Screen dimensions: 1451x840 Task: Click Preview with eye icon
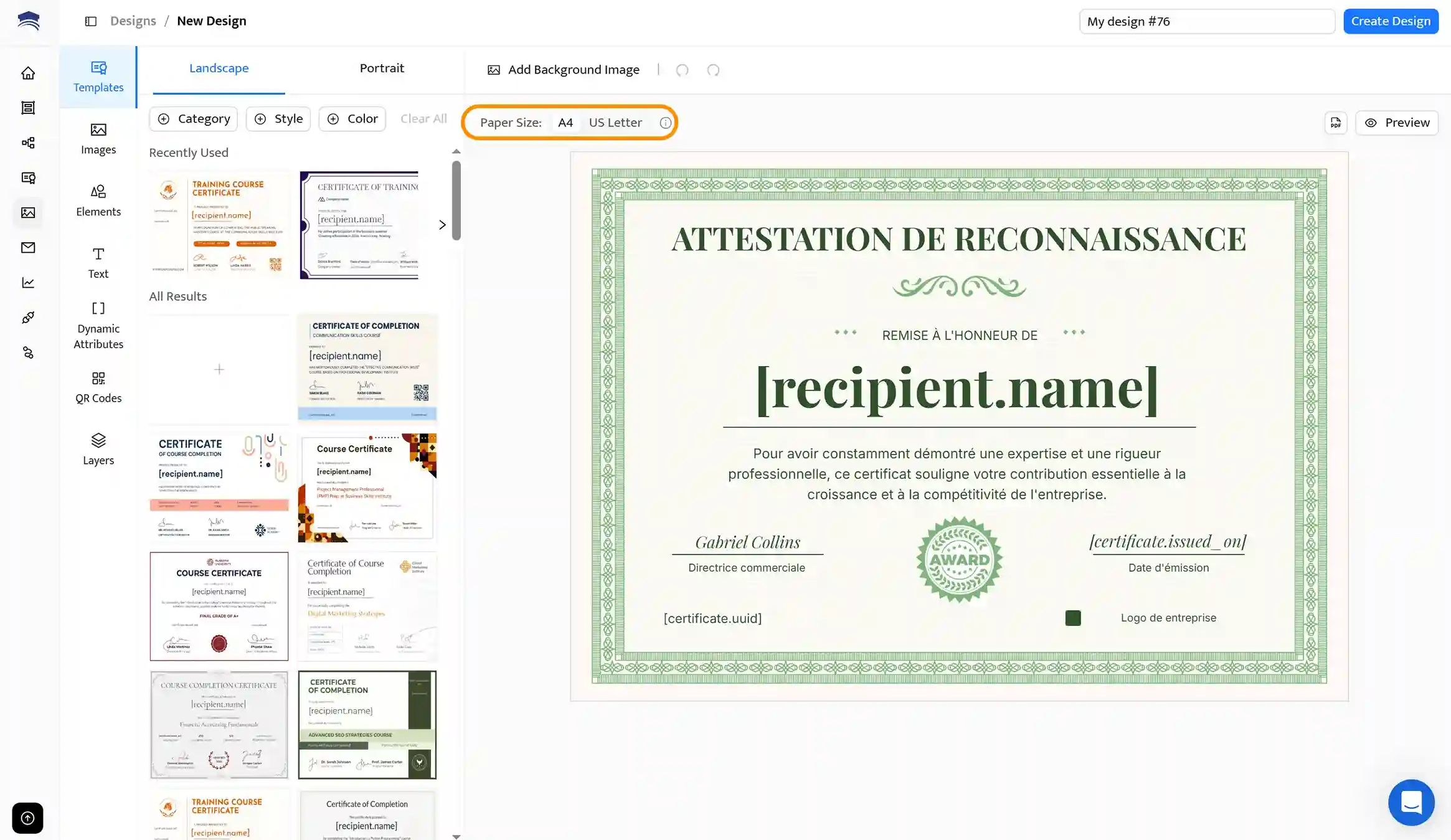pyautogui.click(x=1397, y=123)
